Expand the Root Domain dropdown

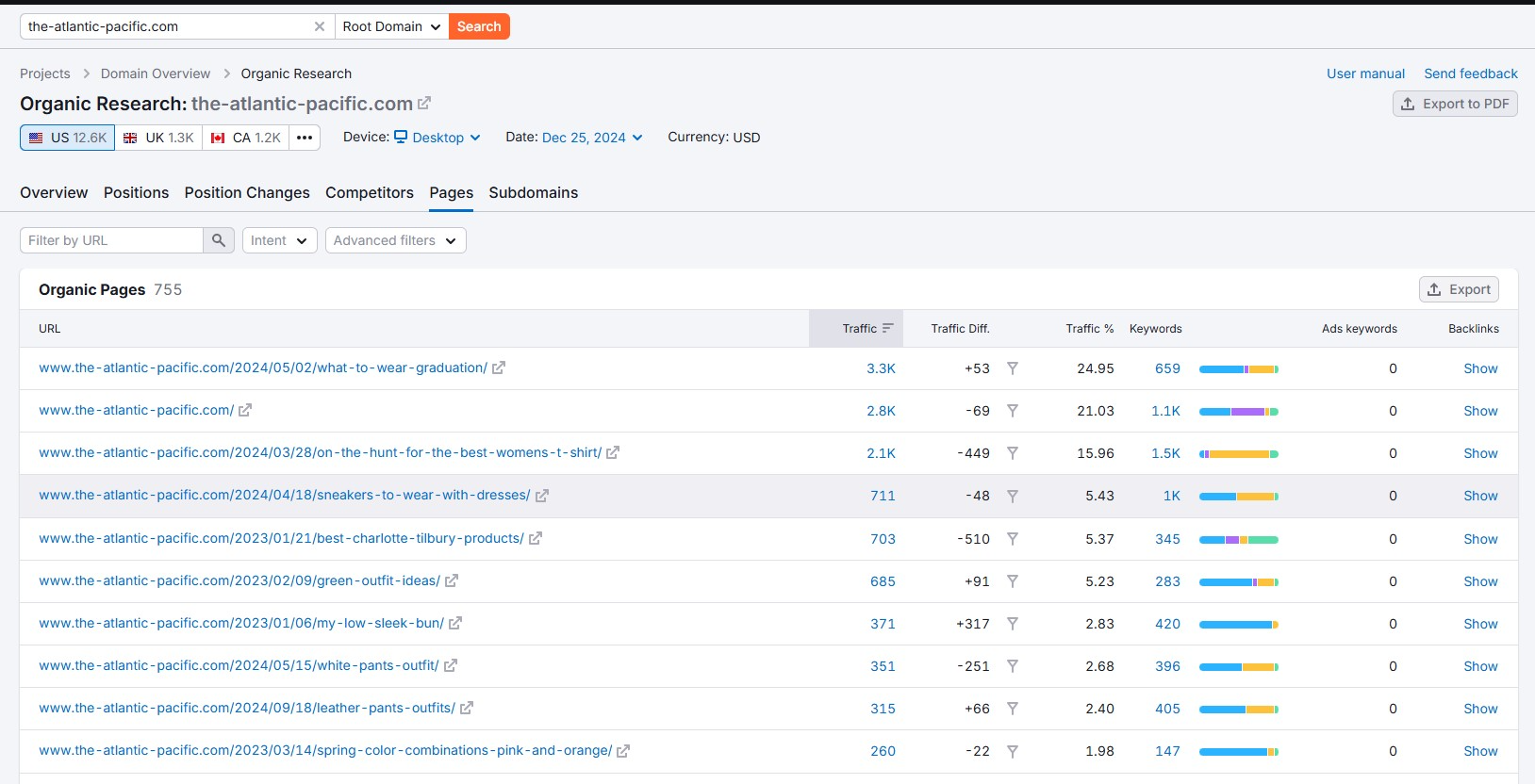point(391,26)
